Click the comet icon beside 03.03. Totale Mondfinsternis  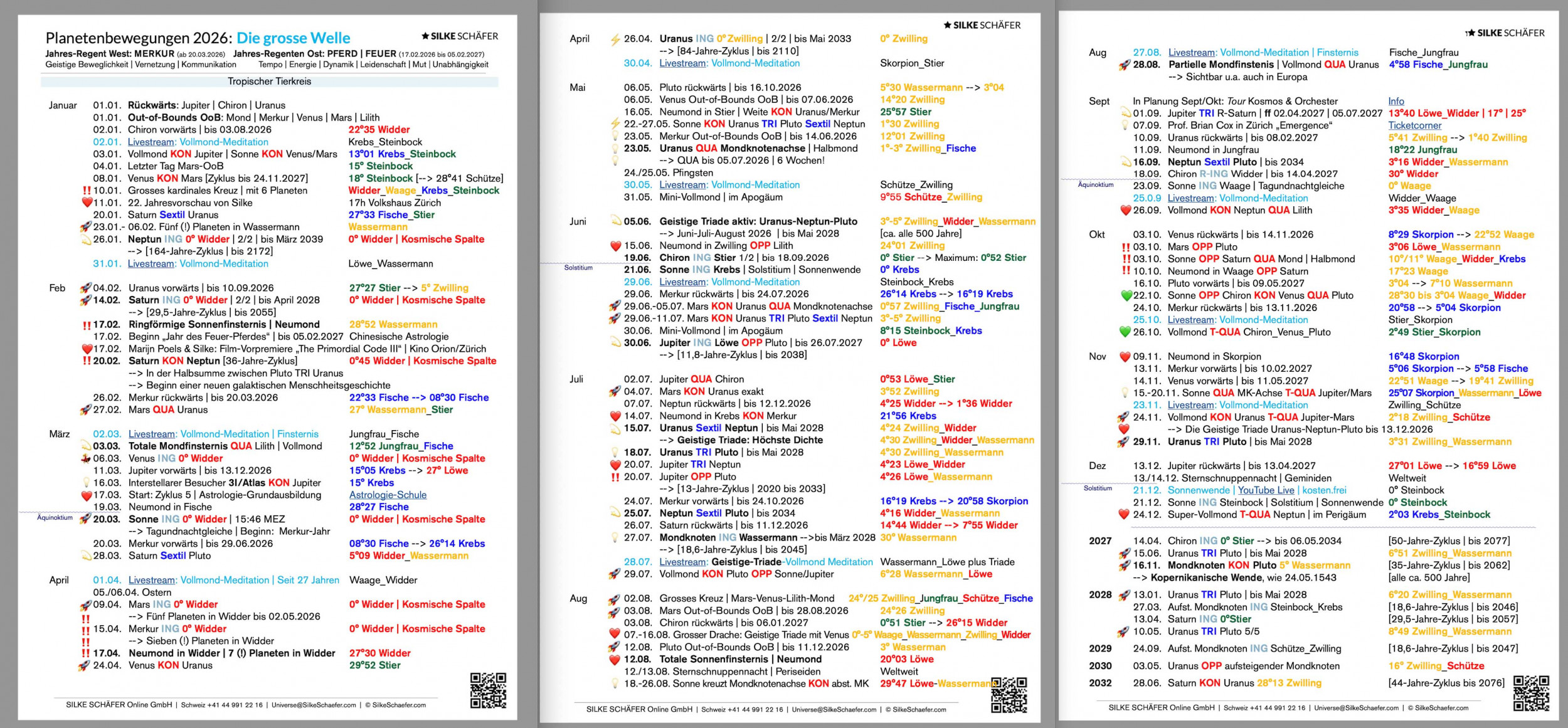click(86, 446)
